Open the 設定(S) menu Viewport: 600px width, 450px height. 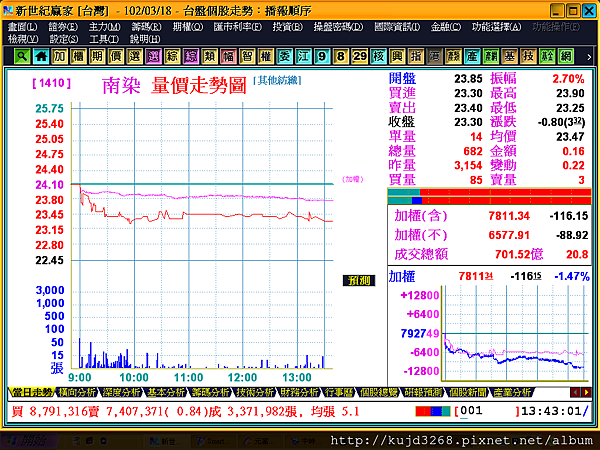click(64, 39)
